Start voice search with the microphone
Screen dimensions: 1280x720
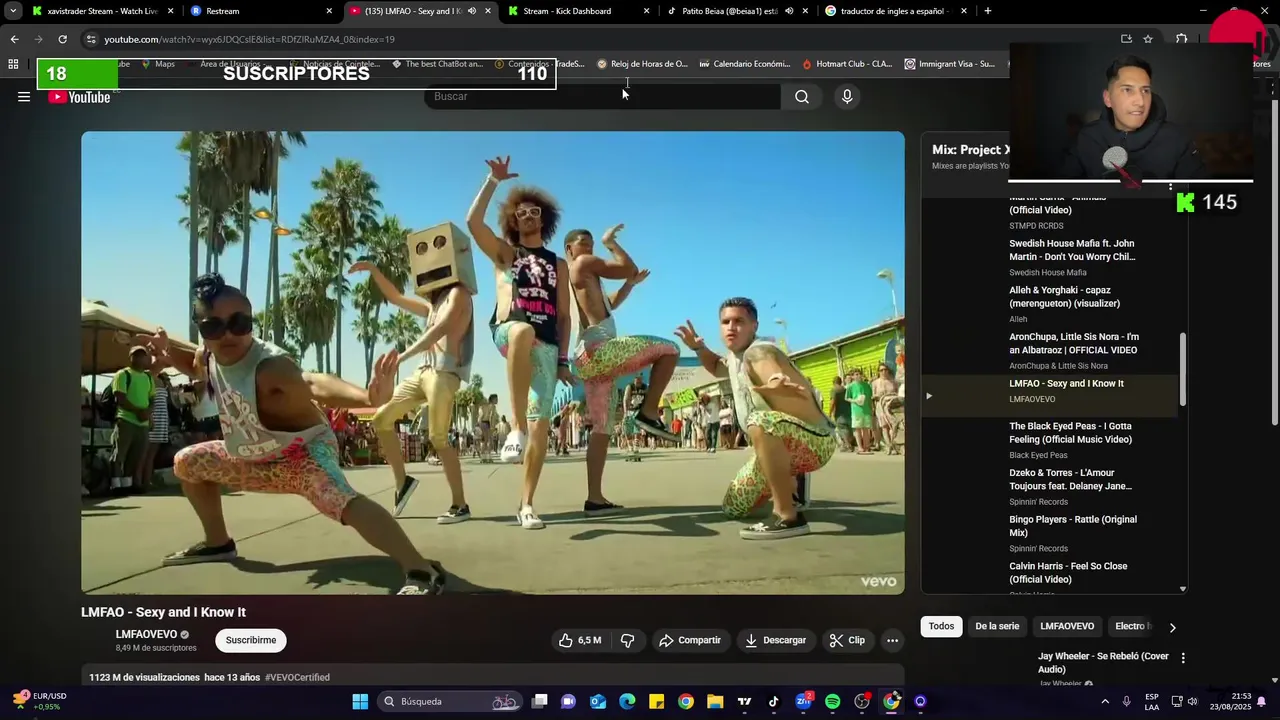click(847, 96)
